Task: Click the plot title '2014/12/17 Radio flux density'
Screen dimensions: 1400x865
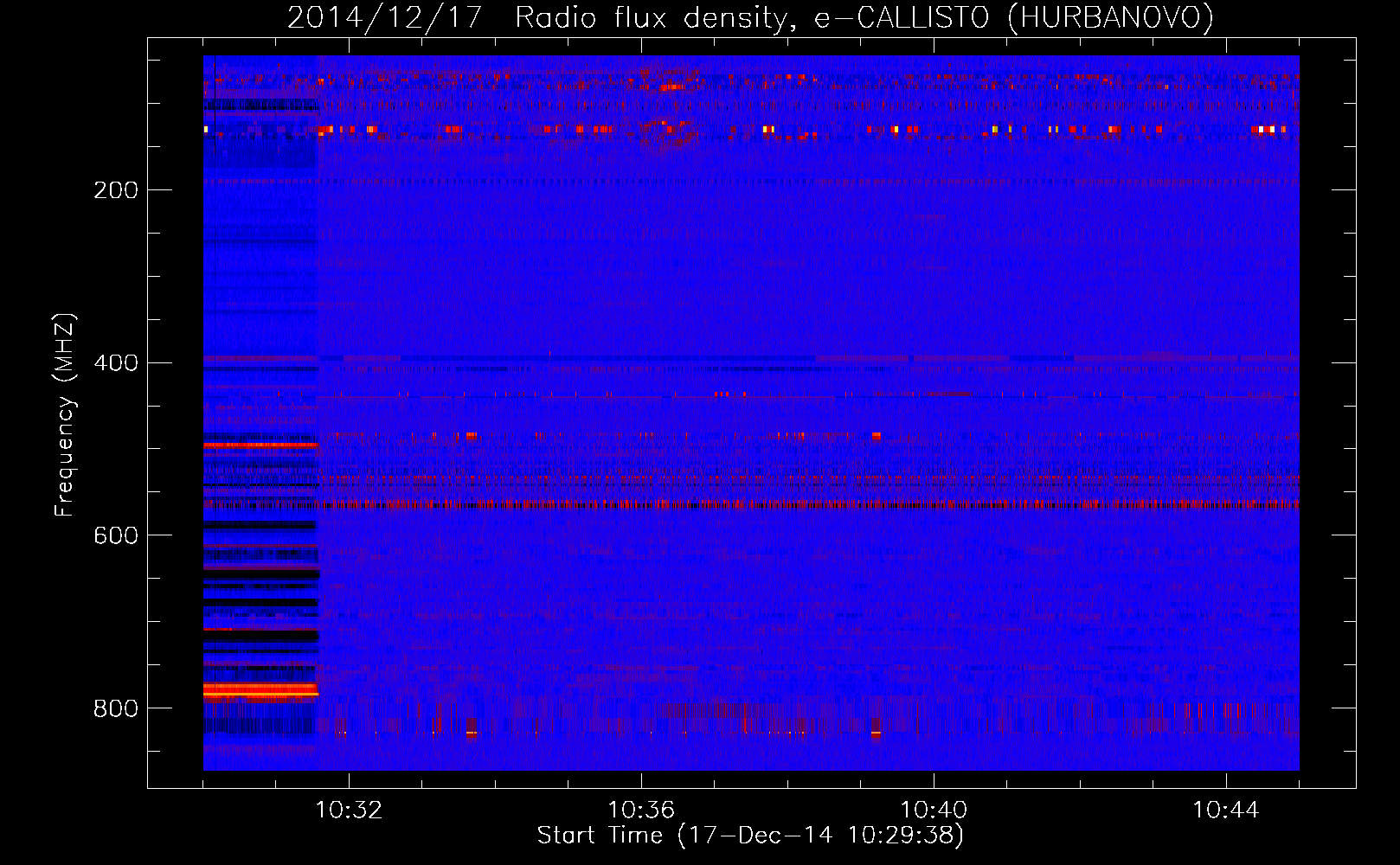Action: coord(541,18)
